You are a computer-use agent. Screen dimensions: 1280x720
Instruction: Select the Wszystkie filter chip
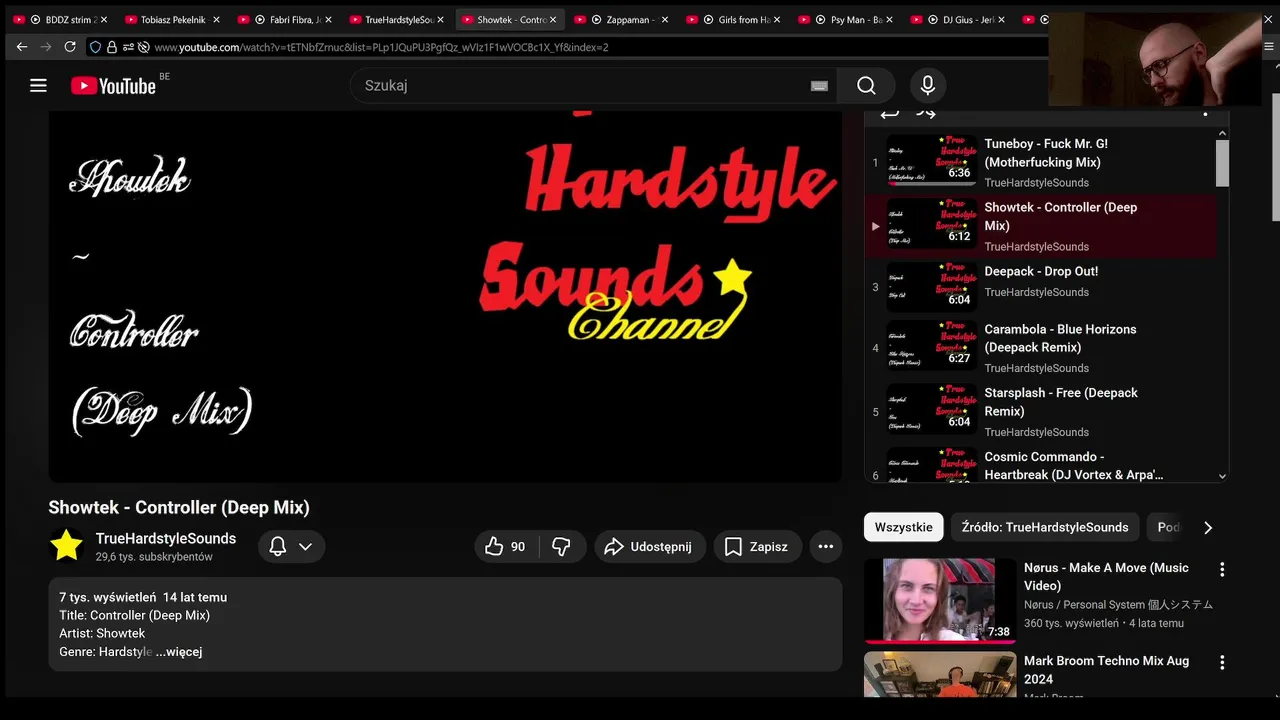coord(904,527)
